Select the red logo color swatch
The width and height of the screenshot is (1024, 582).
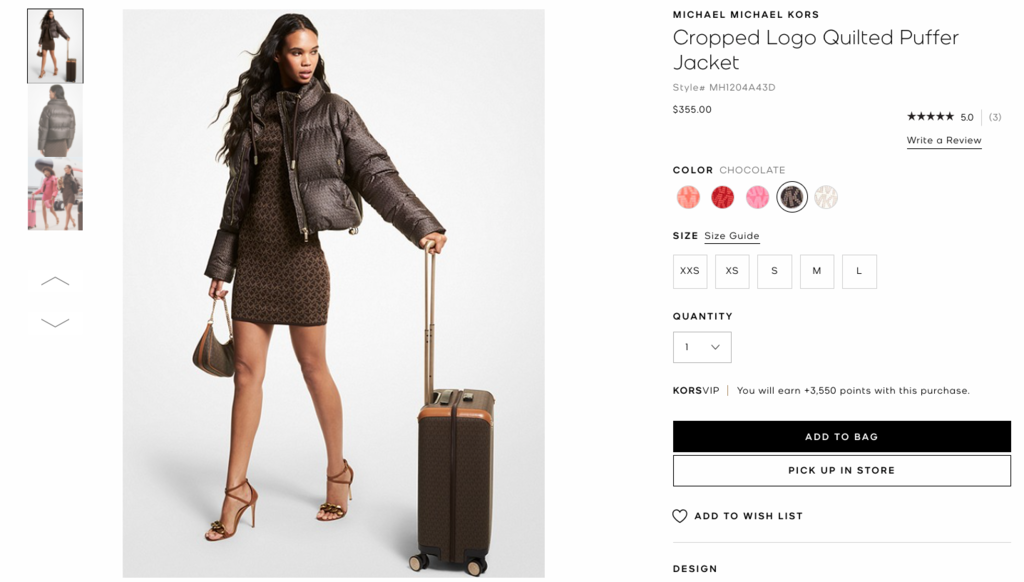(722, 197)
